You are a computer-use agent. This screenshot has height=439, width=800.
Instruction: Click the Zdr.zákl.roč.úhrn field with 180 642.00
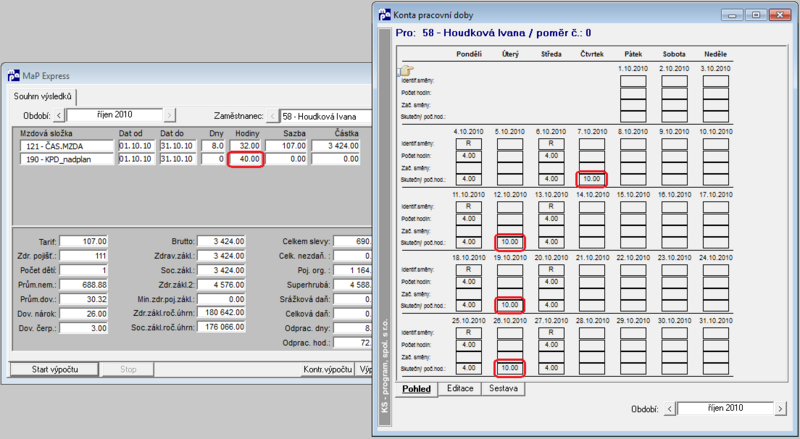tap(221, 312)
